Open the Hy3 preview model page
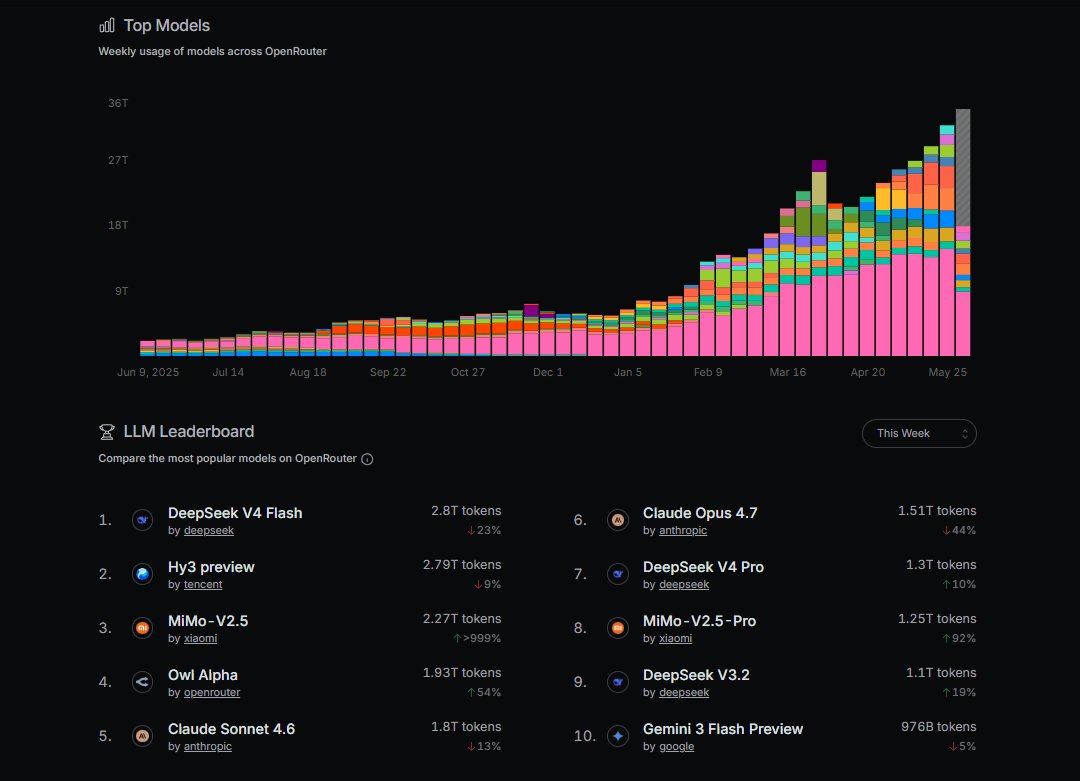1080x781 pixels. click(x=211, y=567)
